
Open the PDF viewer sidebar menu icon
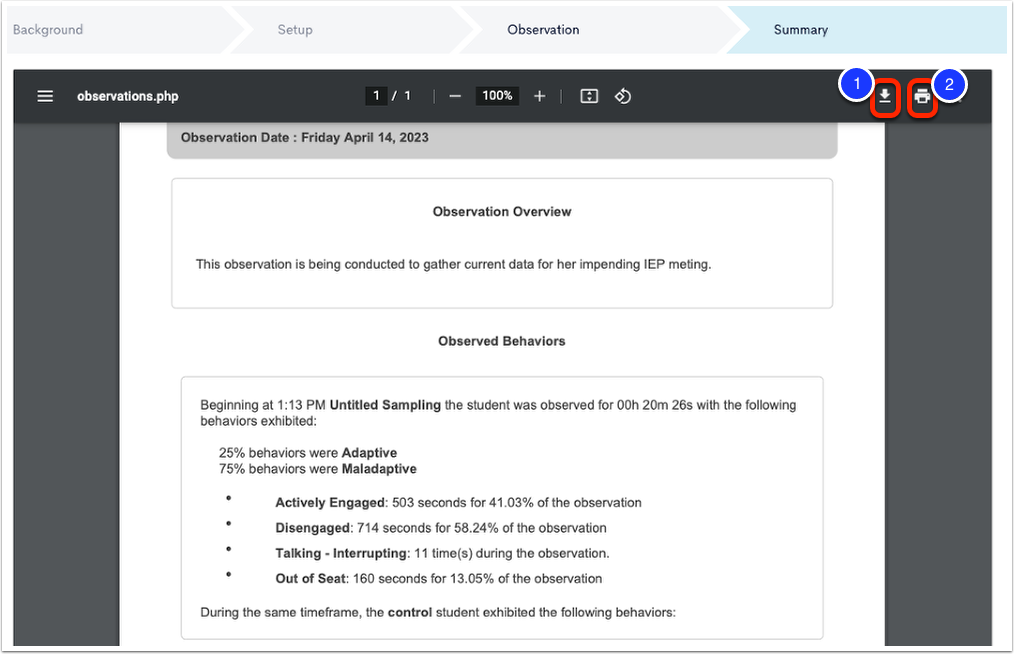pyautogui.click(x=45, y=96)
